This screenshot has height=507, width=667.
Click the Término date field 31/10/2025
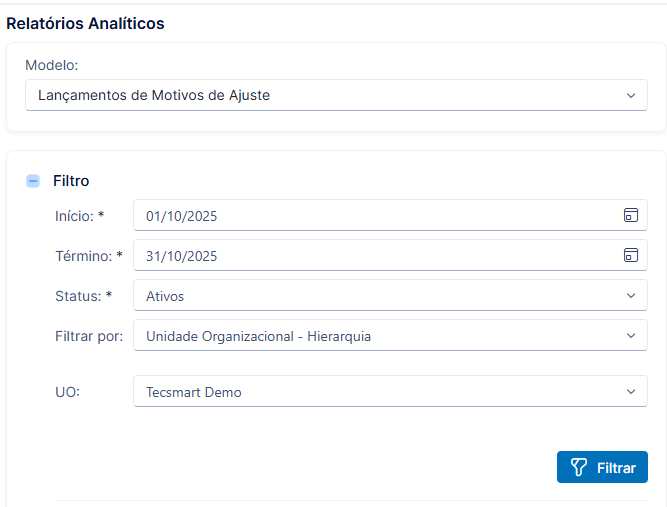(x=390, y=255)
